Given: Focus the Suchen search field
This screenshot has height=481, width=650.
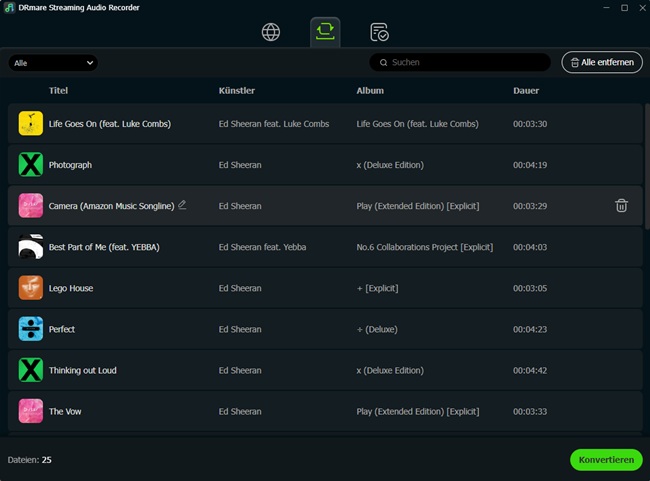Looking at the screenshot, I should click(459, 62).
